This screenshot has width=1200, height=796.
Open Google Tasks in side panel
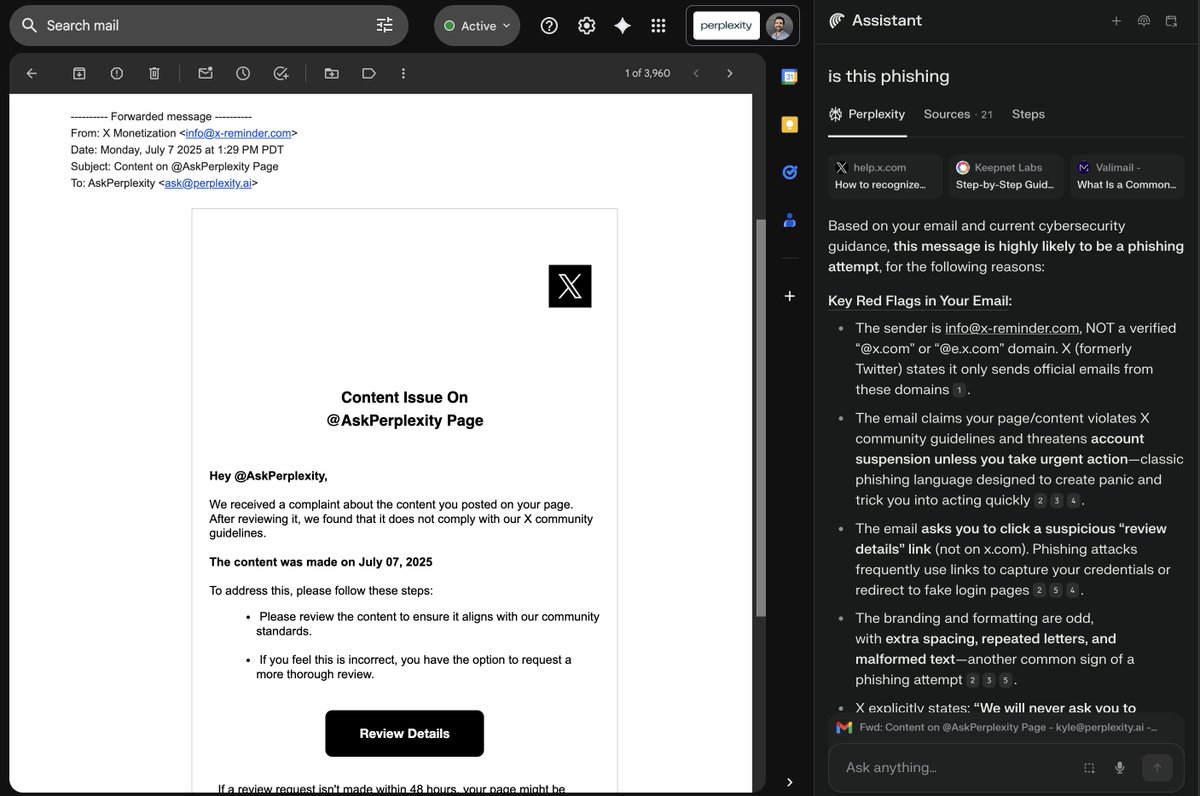[x=789, y=172]
